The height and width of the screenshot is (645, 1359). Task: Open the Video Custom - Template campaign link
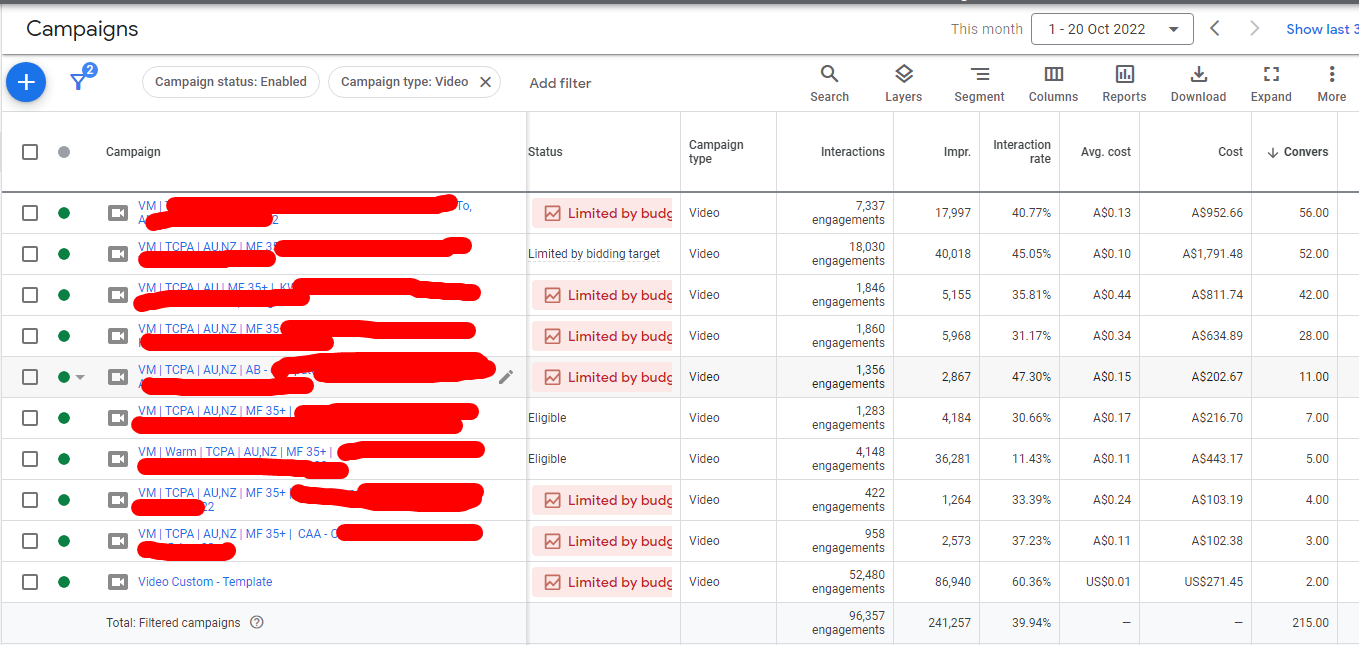[x=205, y=582]
